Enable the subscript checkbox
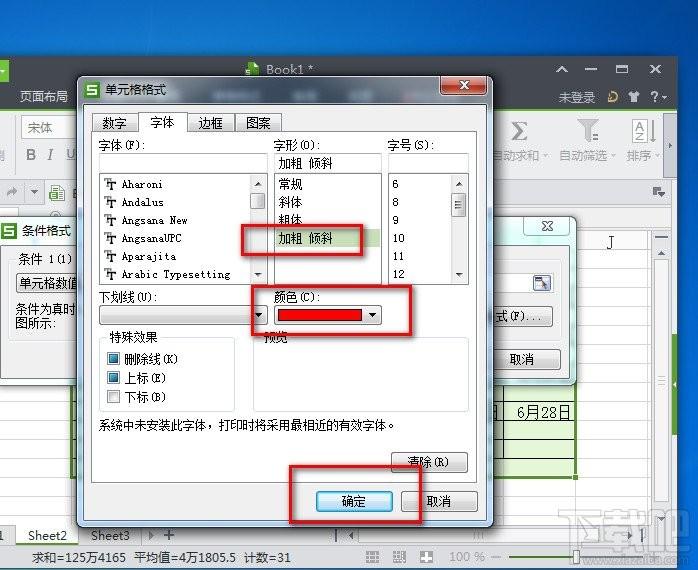 pos(114,396)
